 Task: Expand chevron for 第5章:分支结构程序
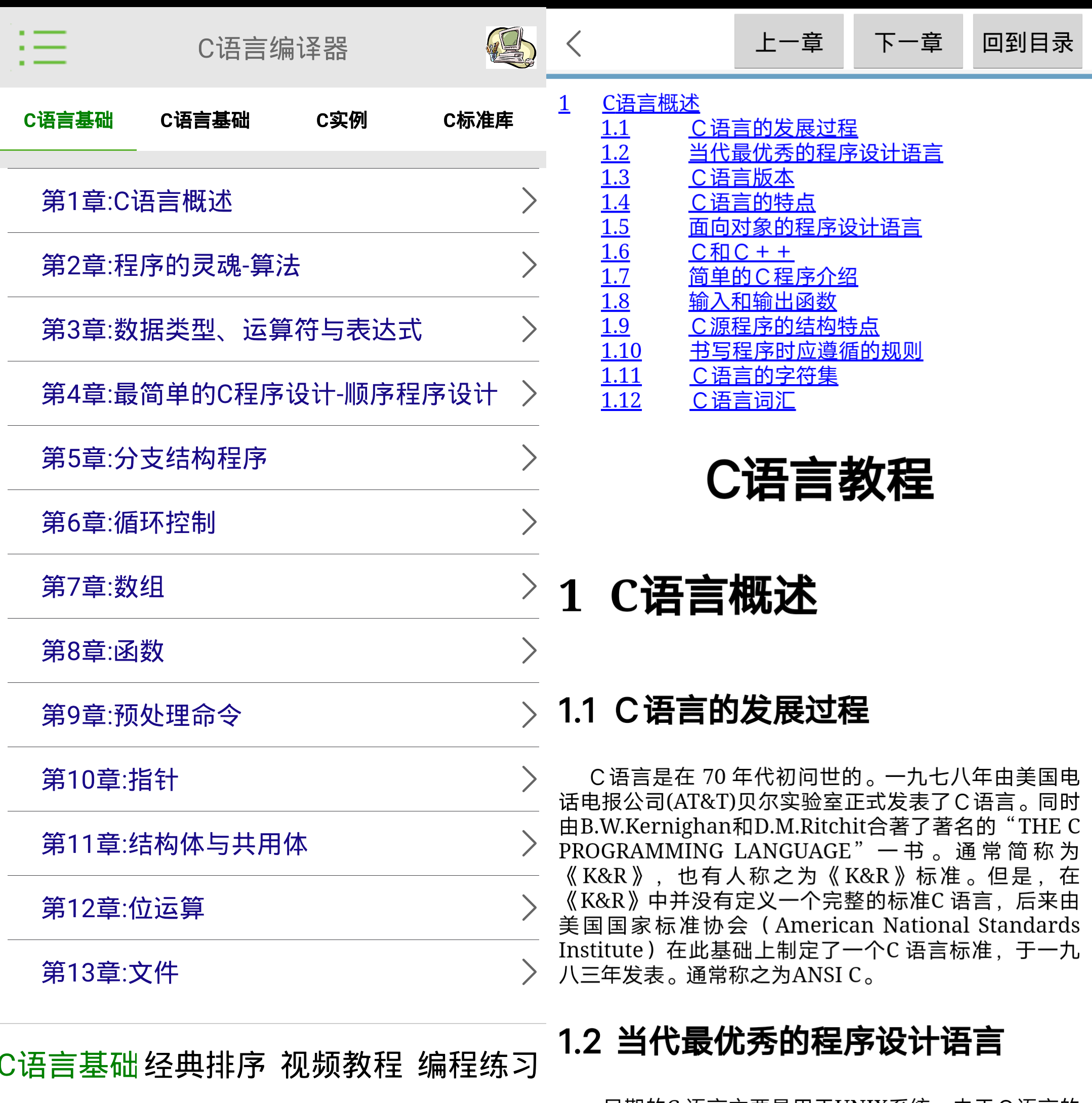pos(530,458)
